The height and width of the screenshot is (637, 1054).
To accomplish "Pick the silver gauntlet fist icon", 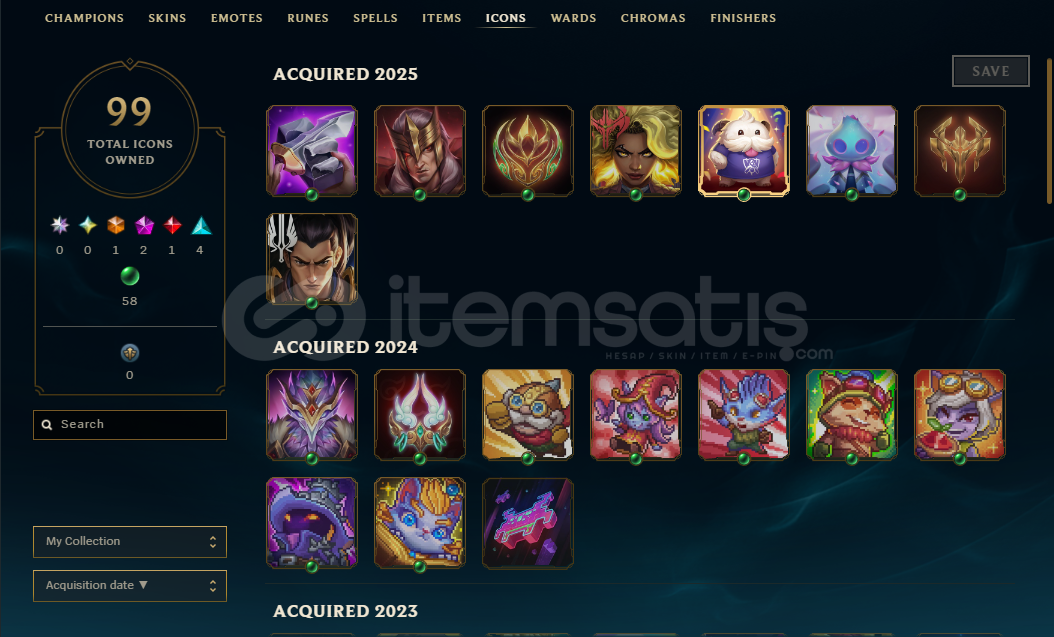I will [312, 151].
